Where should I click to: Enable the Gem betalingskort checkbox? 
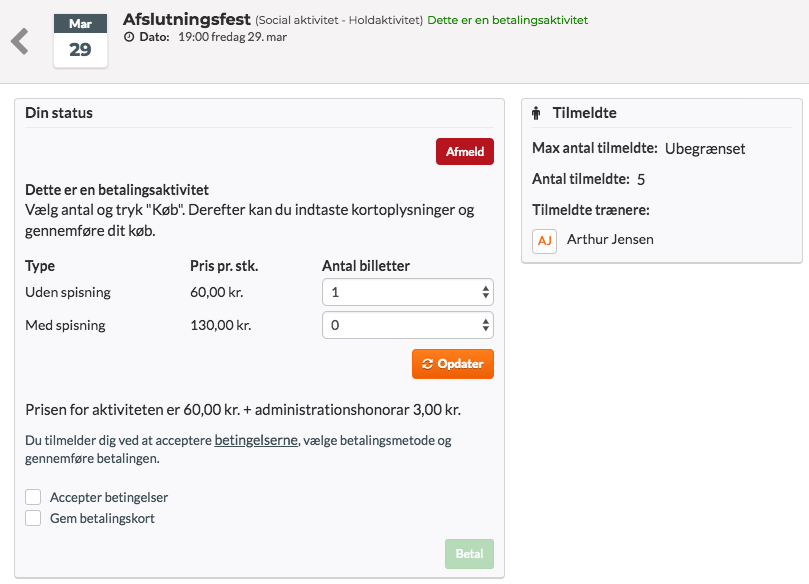(x=33, y=518)
